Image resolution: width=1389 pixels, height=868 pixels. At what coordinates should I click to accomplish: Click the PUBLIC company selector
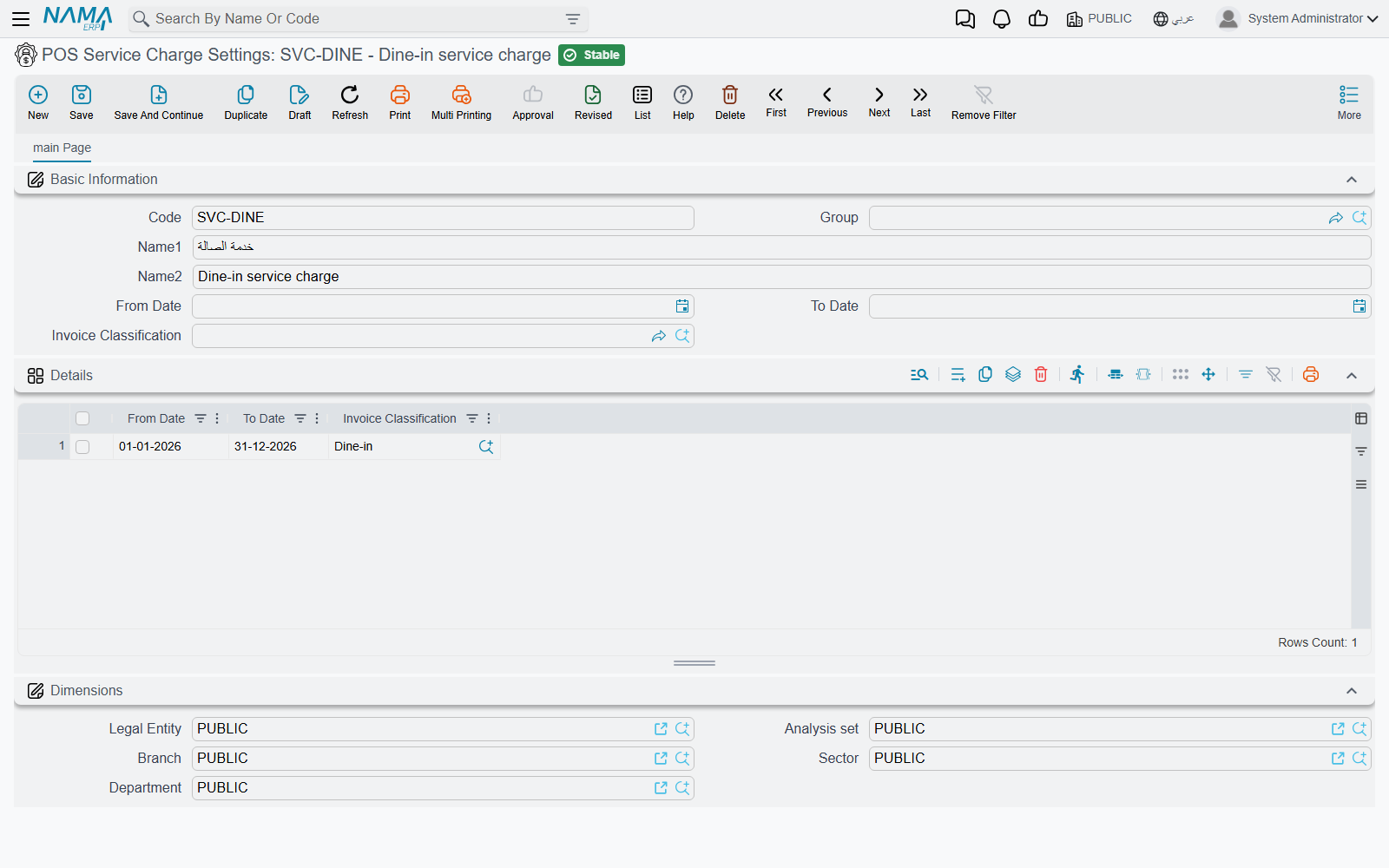click(x=1099, y=19)
